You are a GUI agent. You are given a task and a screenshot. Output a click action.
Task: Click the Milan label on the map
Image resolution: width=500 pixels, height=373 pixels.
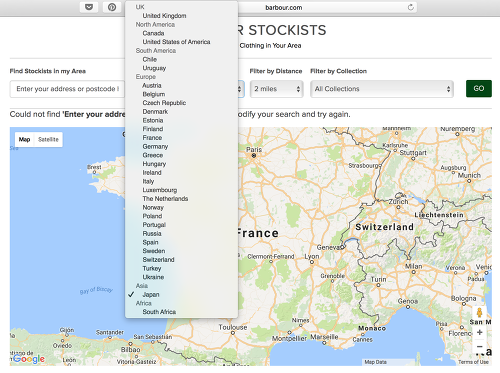coord(414,266)
